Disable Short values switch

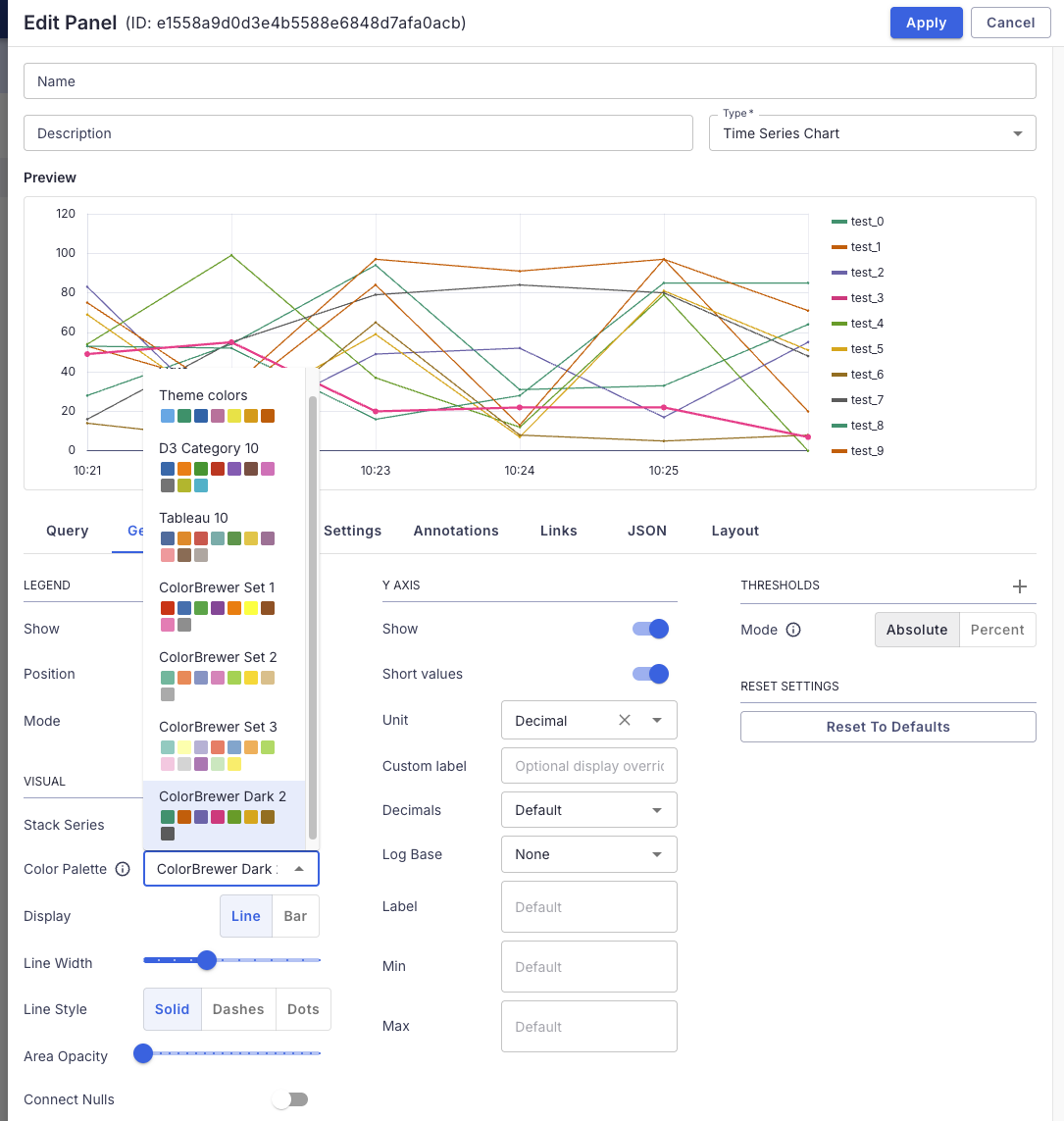[x=651, y=674]
